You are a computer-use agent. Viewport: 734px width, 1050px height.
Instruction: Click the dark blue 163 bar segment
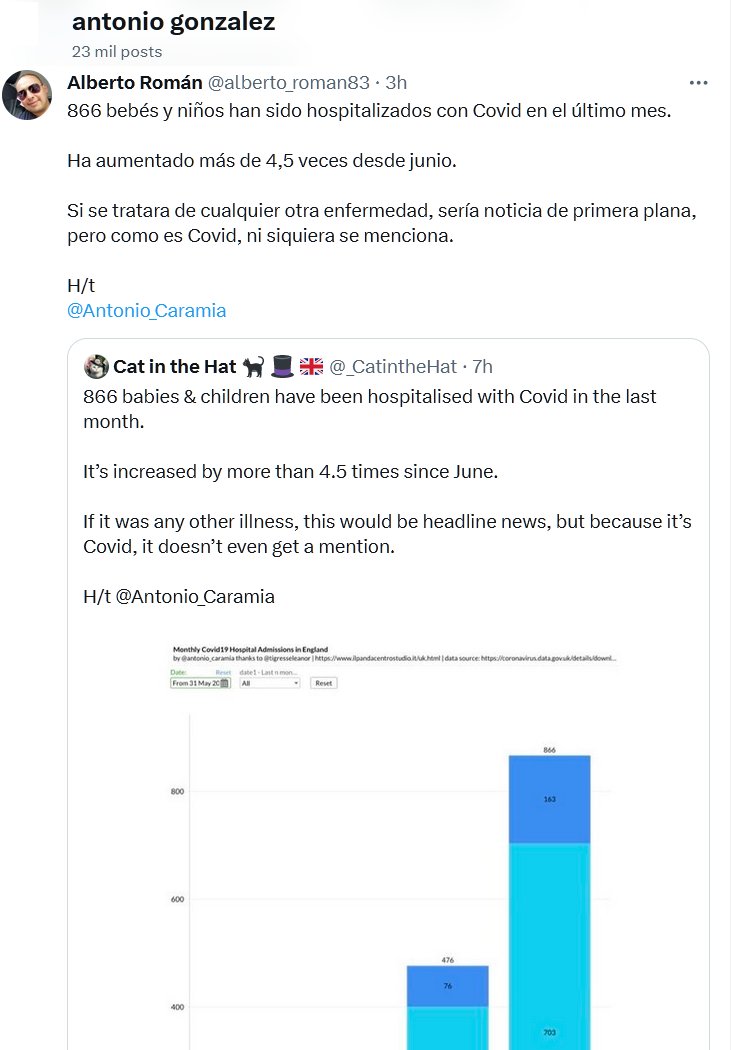549,799
